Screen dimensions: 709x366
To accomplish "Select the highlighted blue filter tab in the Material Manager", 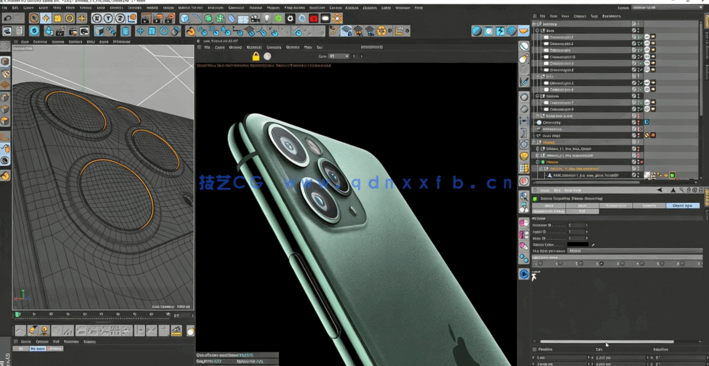I will tap(37, 349).
